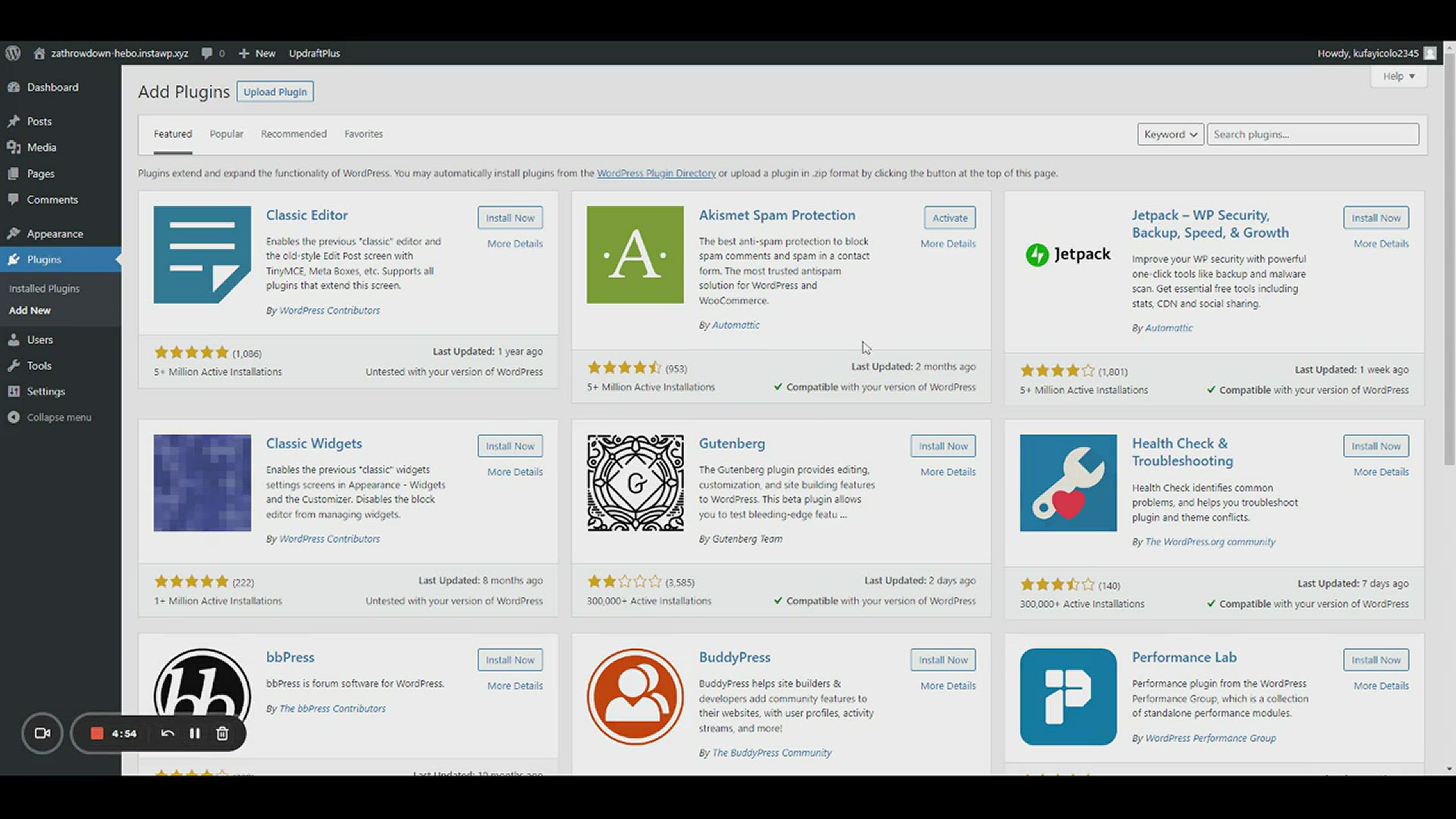The width and height of the screenshot is (1456, 819).
Task: Click the Classic Editor plugin icon
Action: tap(202, 255)
